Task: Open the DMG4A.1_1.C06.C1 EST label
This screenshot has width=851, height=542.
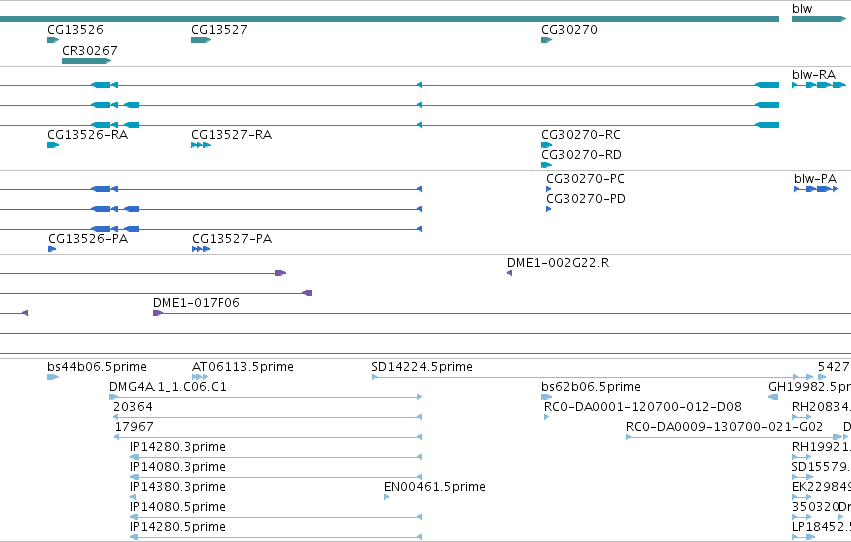Action: (x=168, y=387)
